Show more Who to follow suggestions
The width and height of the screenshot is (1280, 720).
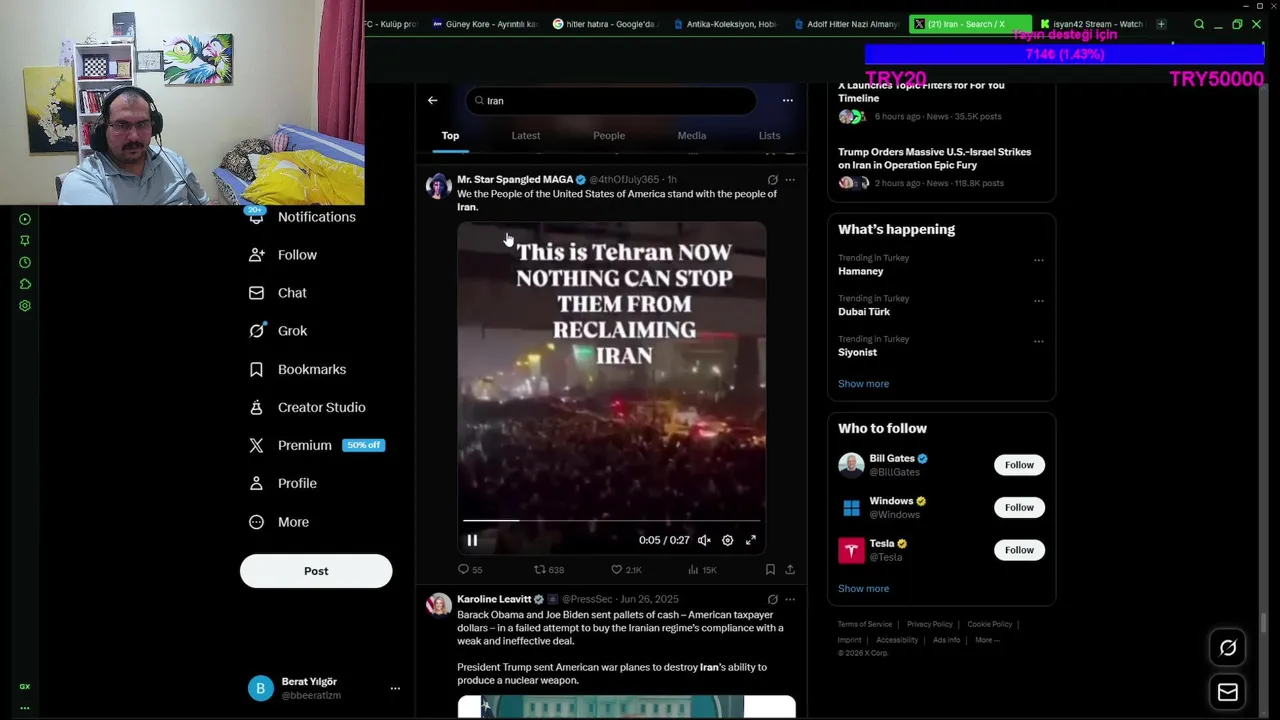click(863, 589)
